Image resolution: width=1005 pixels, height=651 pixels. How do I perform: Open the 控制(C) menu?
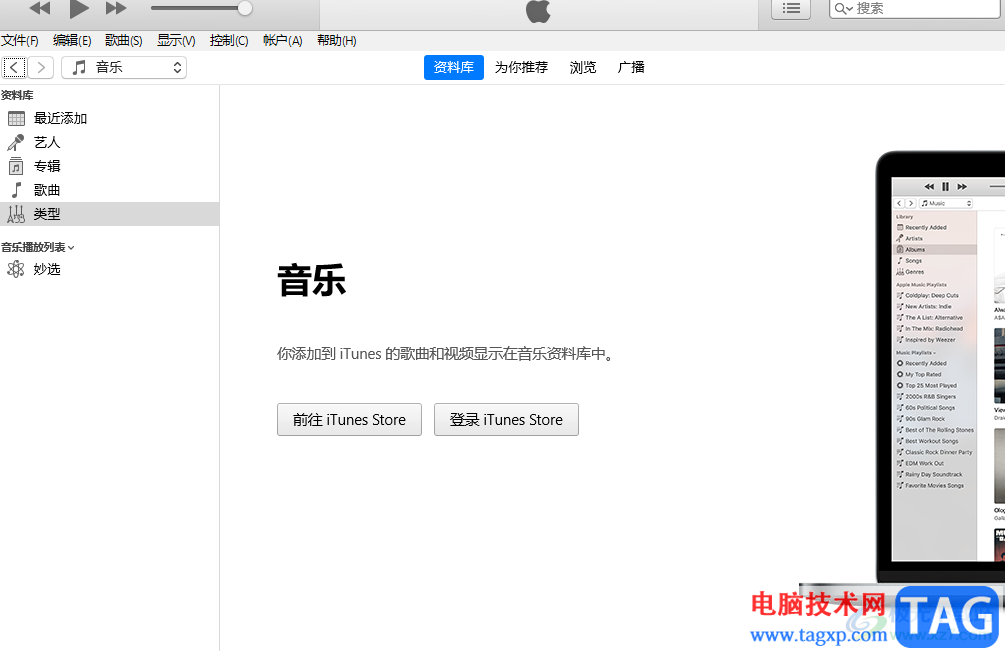[x=229, y=40]
